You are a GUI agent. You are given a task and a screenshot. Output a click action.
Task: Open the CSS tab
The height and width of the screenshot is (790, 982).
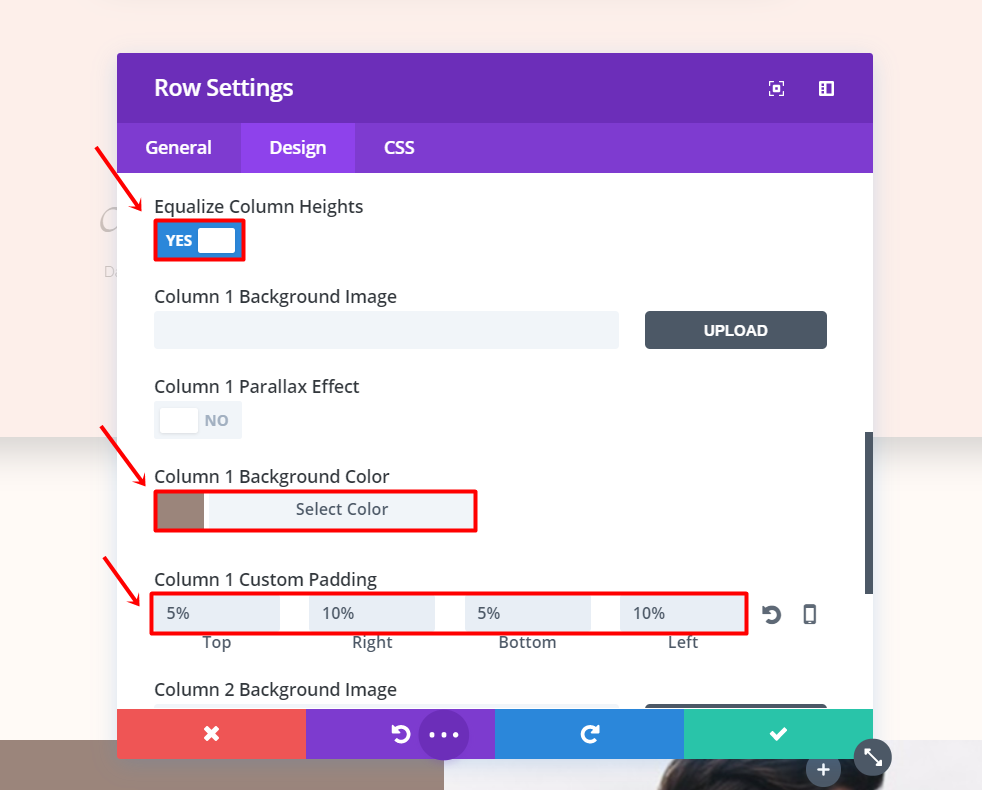(x=399, y=148)
